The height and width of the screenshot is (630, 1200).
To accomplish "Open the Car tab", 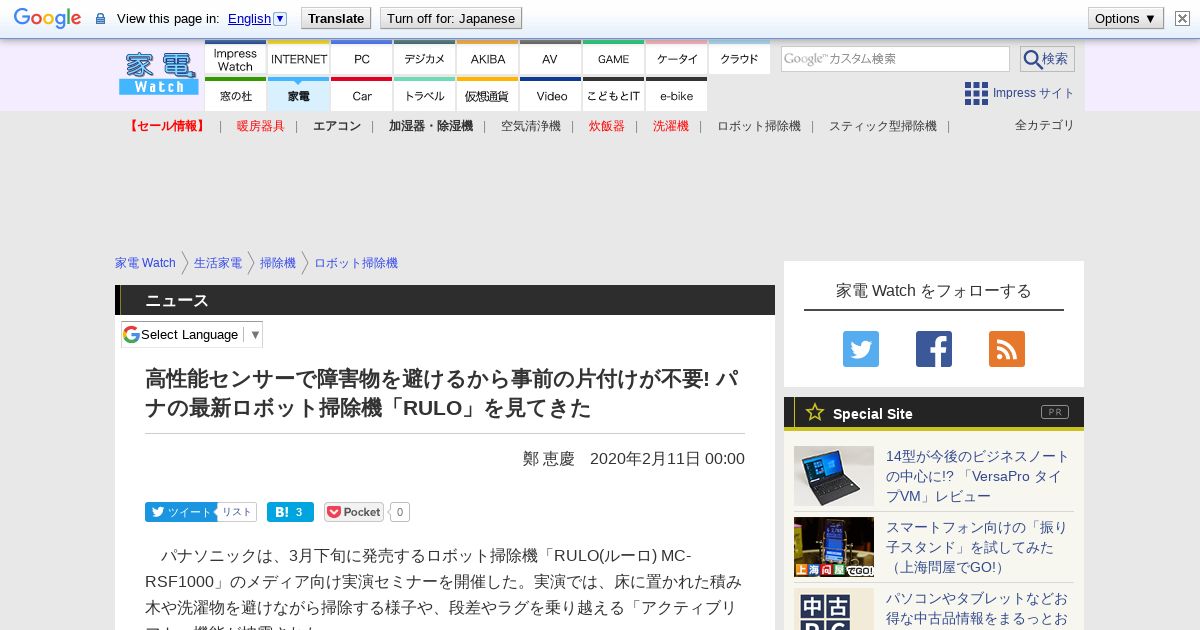I will (361, 95).
